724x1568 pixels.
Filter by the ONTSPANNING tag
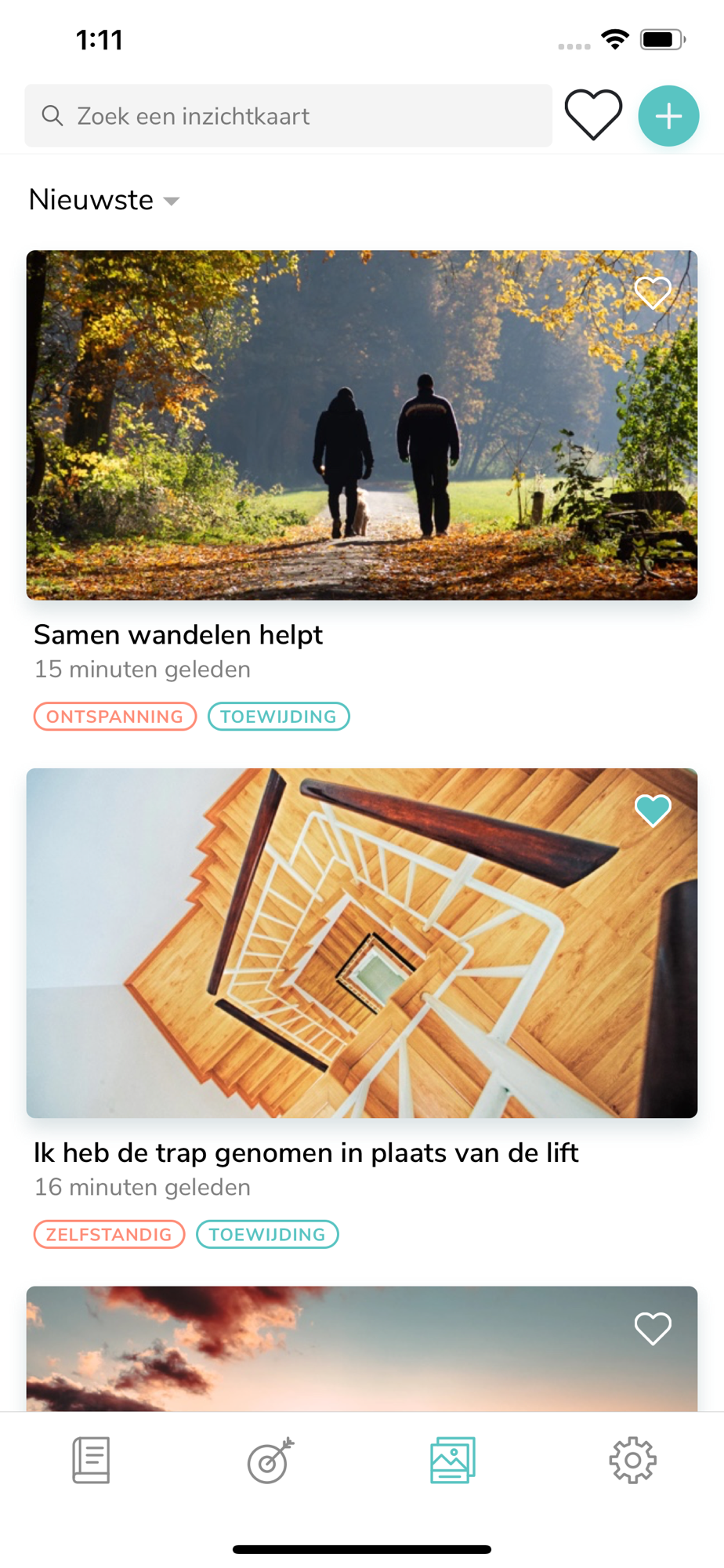115,717
